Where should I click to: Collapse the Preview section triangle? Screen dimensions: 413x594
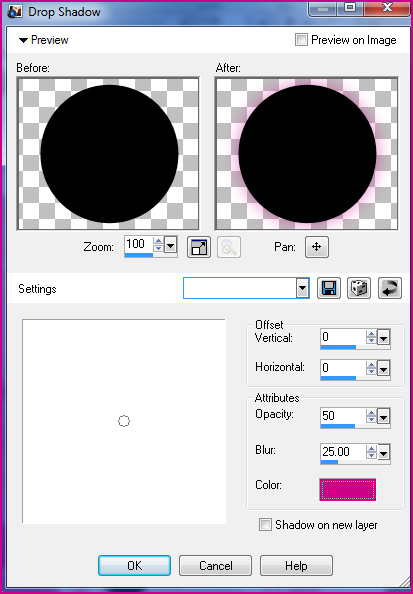(x=23, y=40)
